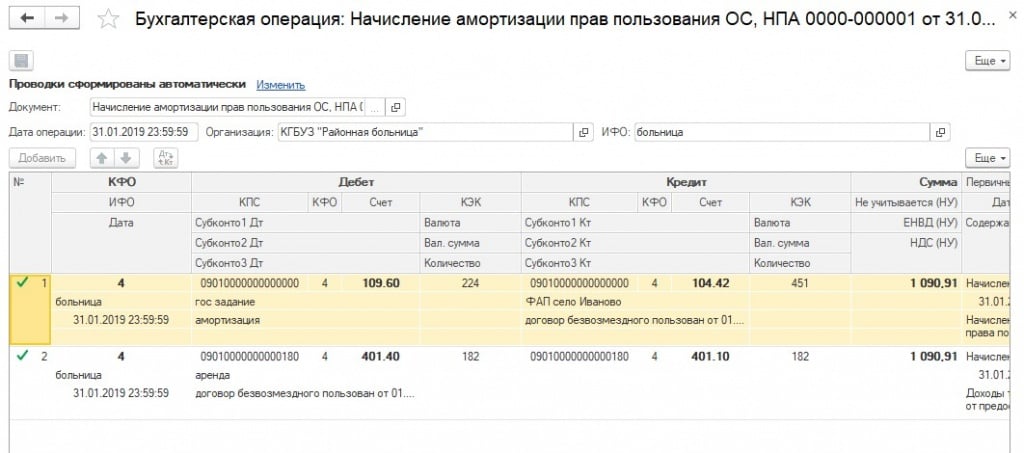Click the forward navigation arrow

(x=60, y=19)
